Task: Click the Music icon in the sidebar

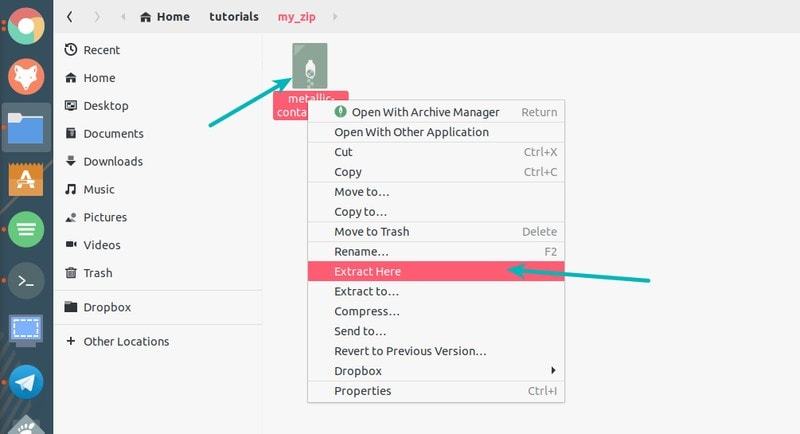Action: pos(71,189)
